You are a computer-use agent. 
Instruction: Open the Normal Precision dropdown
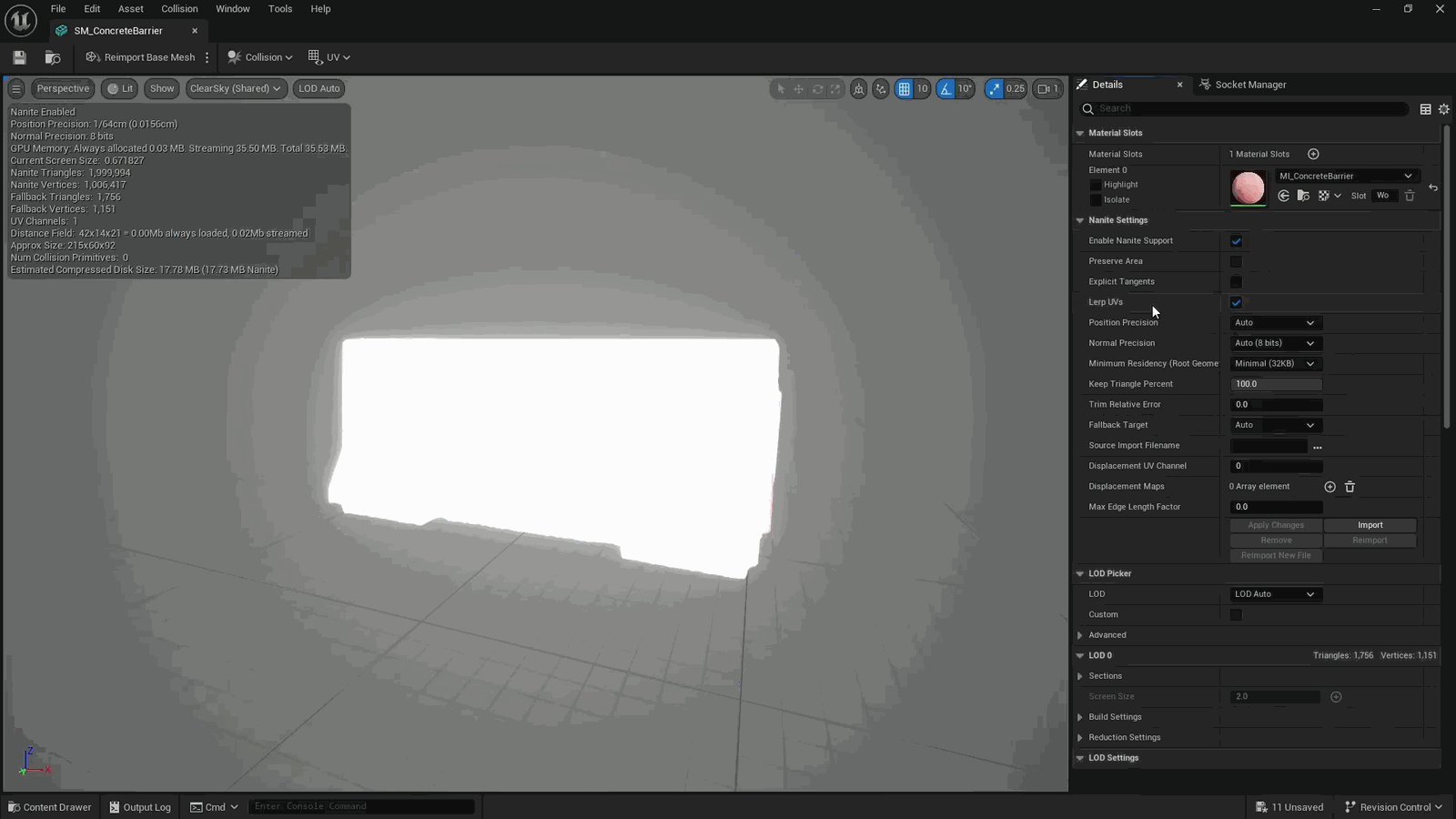coord(1276,343)
